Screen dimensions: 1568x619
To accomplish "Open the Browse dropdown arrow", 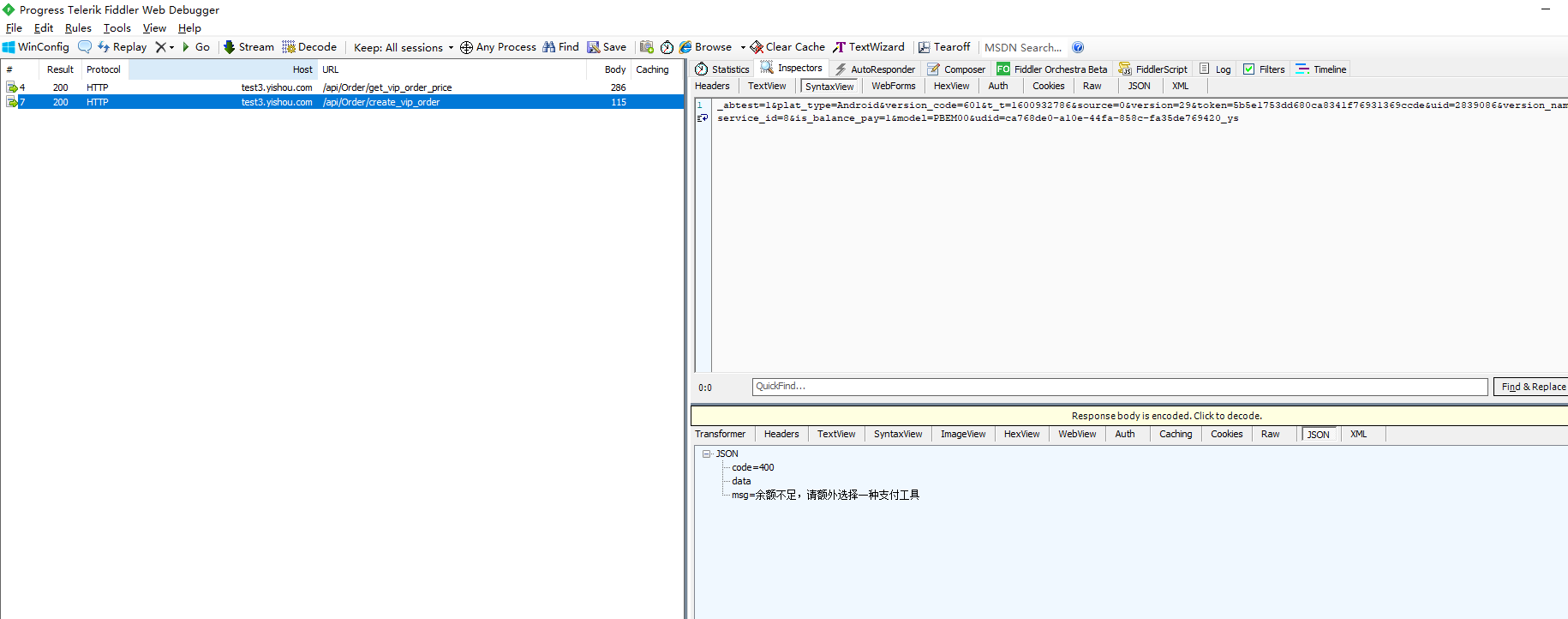I will [743, 47].
